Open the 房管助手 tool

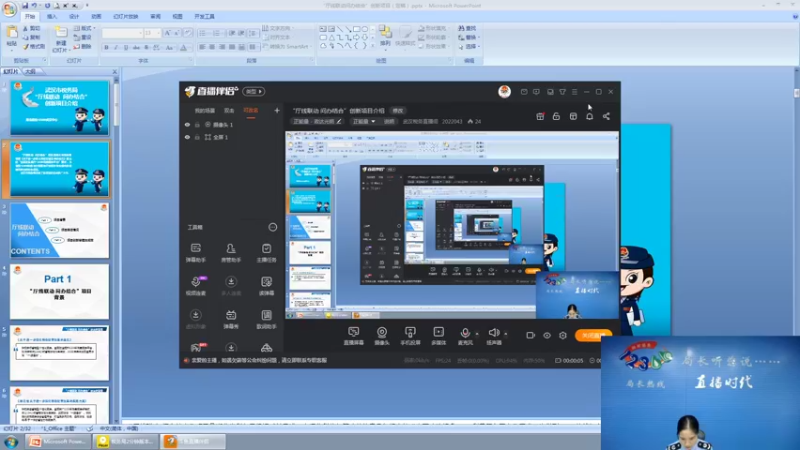click(231, 253)
